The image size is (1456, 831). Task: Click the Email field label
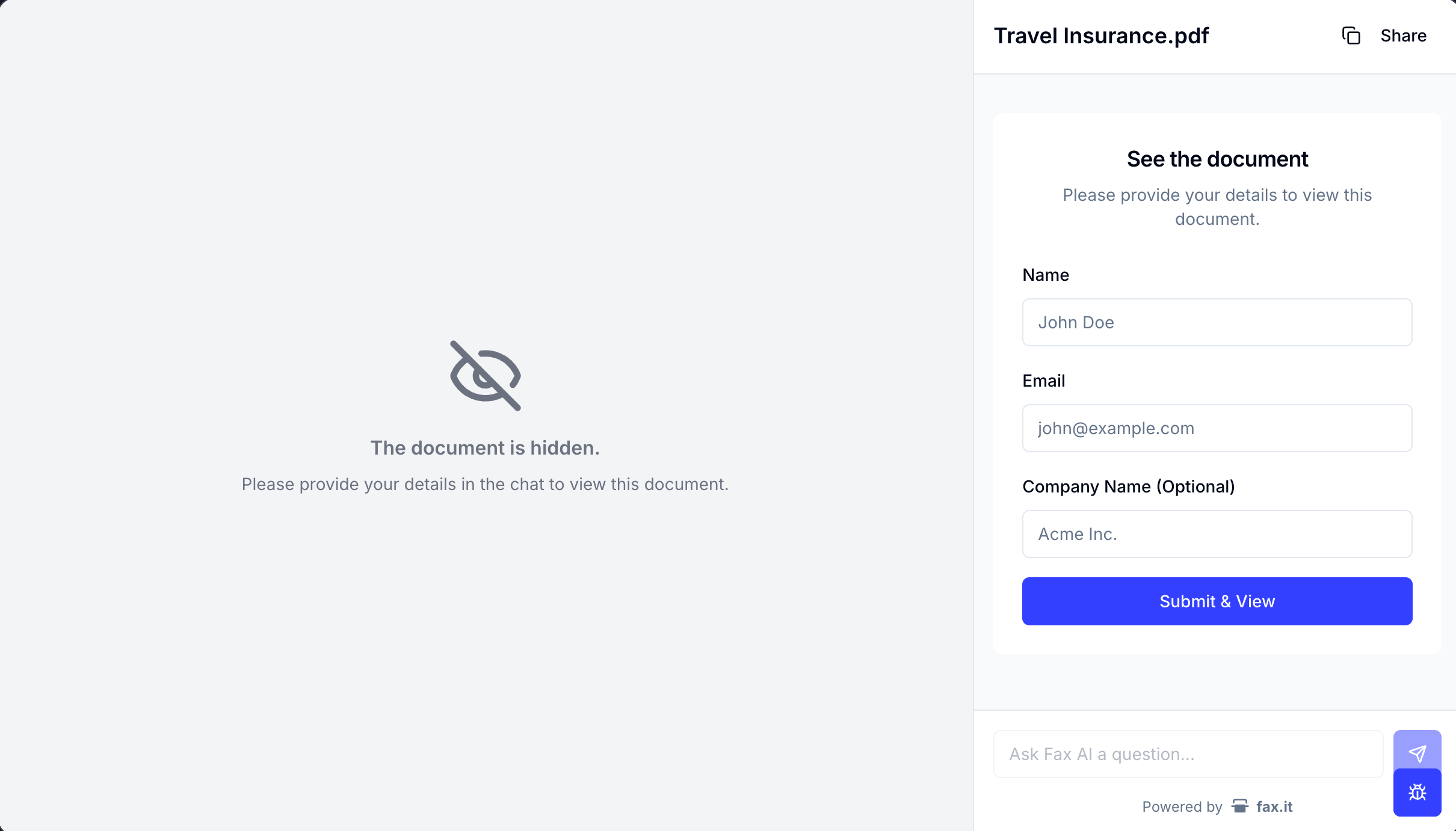(x=1044, y=381)
